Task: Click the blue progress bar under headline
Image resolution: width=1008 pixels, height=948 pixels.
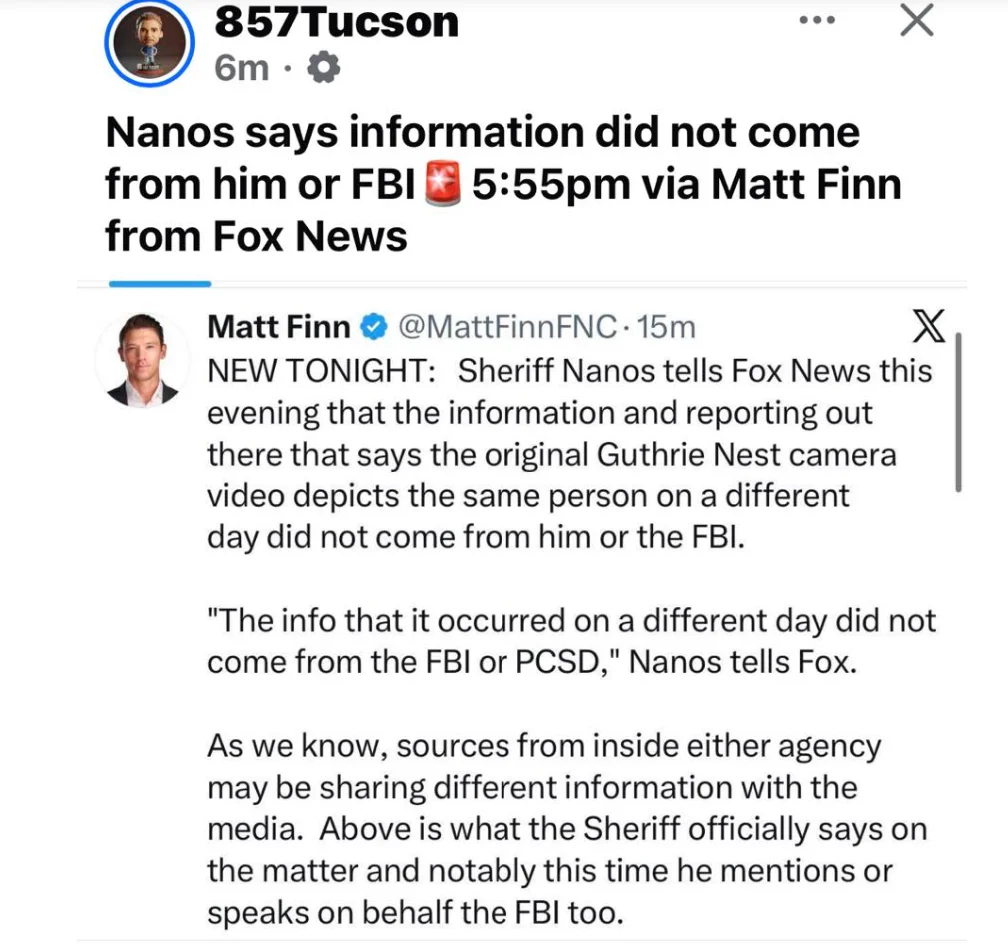Action: click(x=160, y=284)
